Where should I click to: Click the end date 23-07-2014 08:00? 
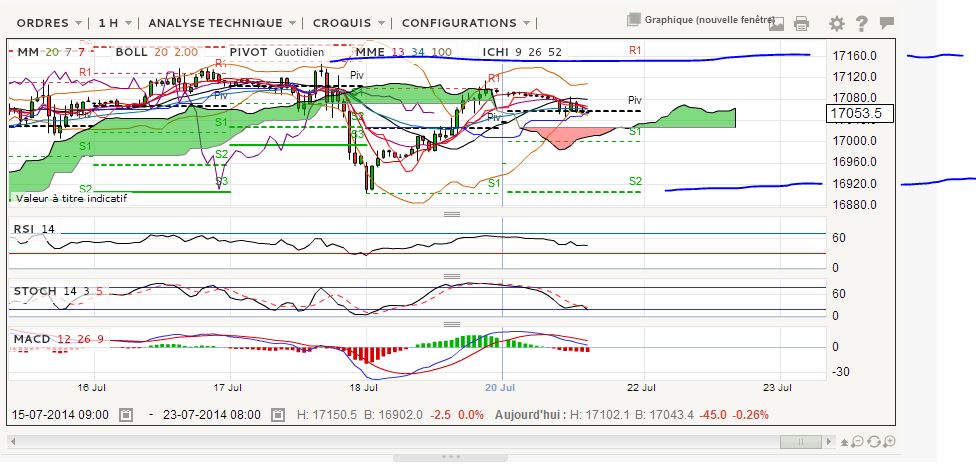(x=212, y=414)
